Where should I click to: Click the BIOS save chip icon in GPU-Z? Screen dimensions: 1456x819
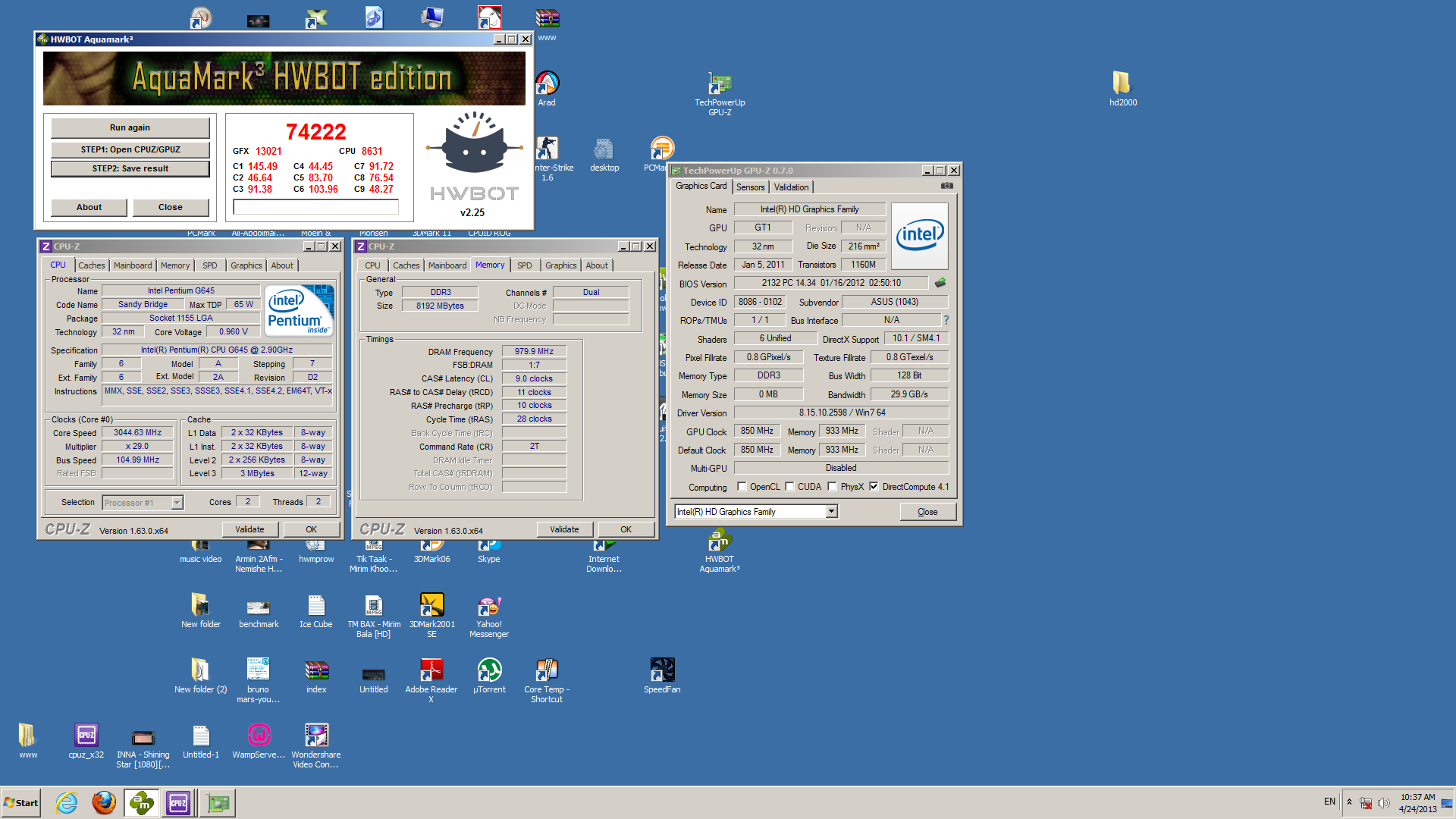coord(940,283)
